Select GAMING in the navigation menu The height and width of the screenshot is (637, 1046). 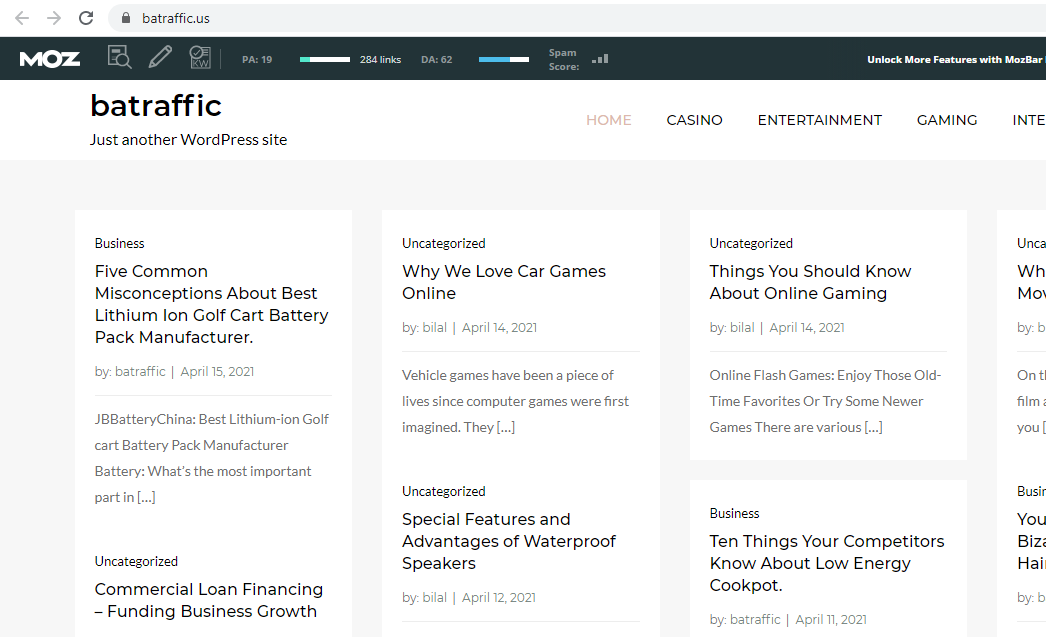point(946,120)
